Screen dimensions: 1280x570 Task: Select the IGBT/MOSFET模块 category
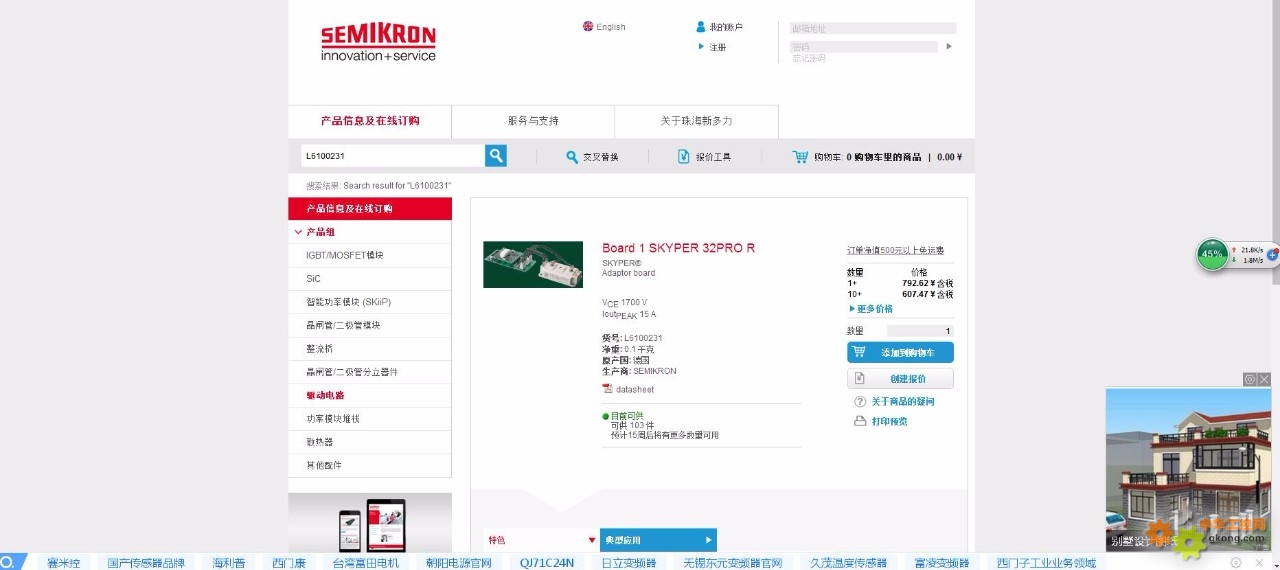[370, 255]
